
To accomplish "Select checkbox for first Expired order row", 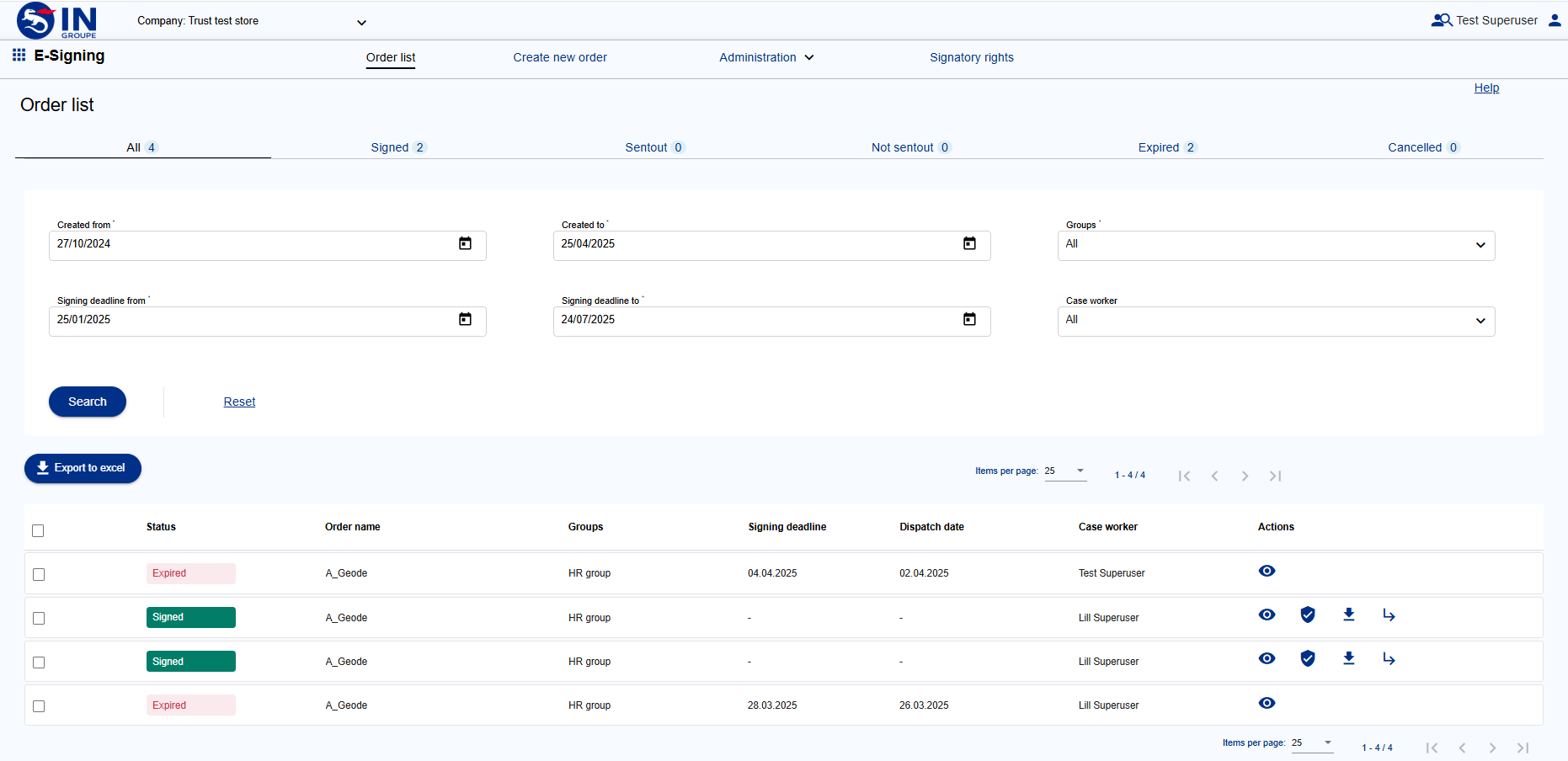I will pos(39,575).
